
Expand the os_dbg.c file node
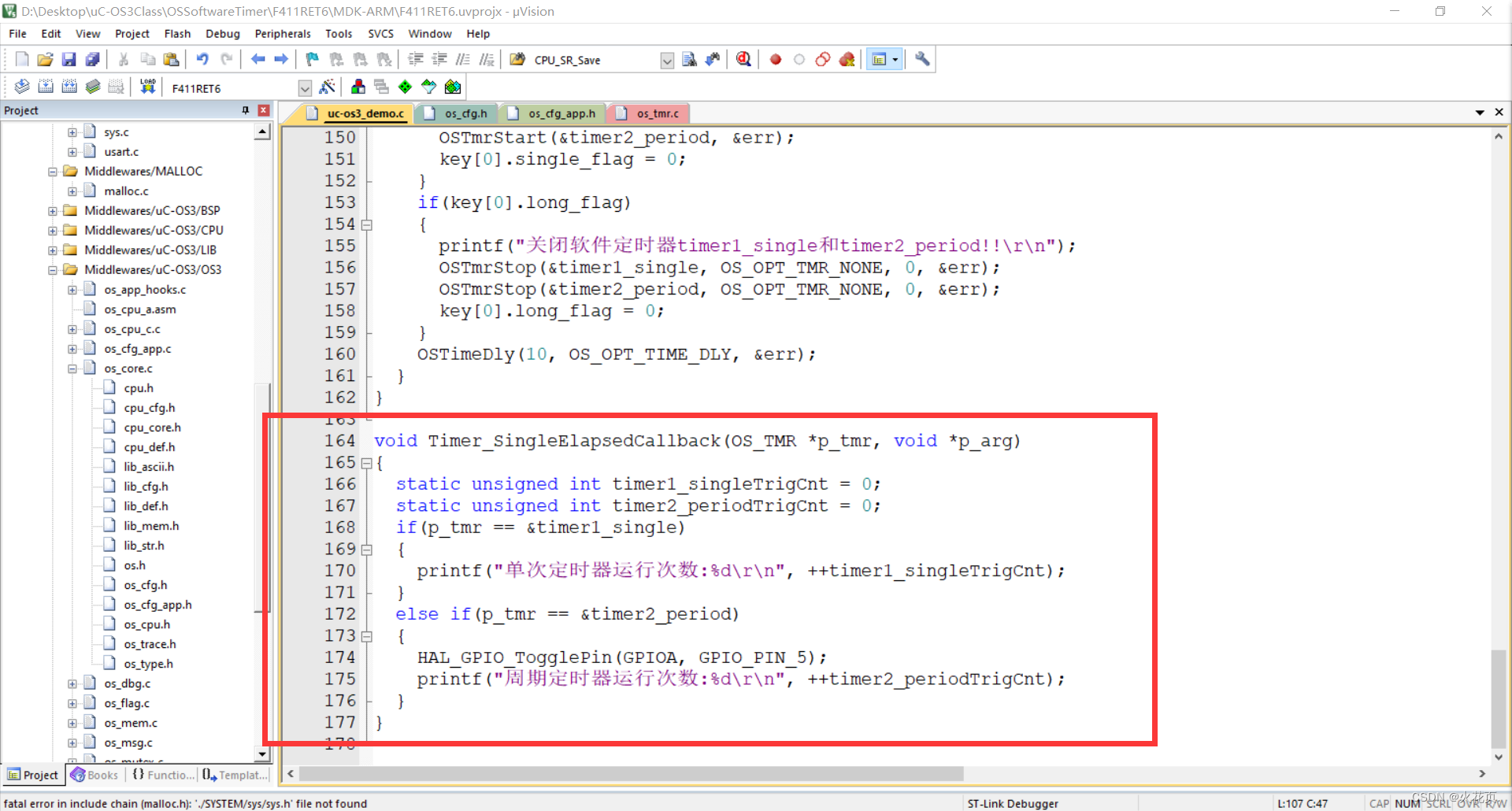pyautogui.click(x=72, y=683)
